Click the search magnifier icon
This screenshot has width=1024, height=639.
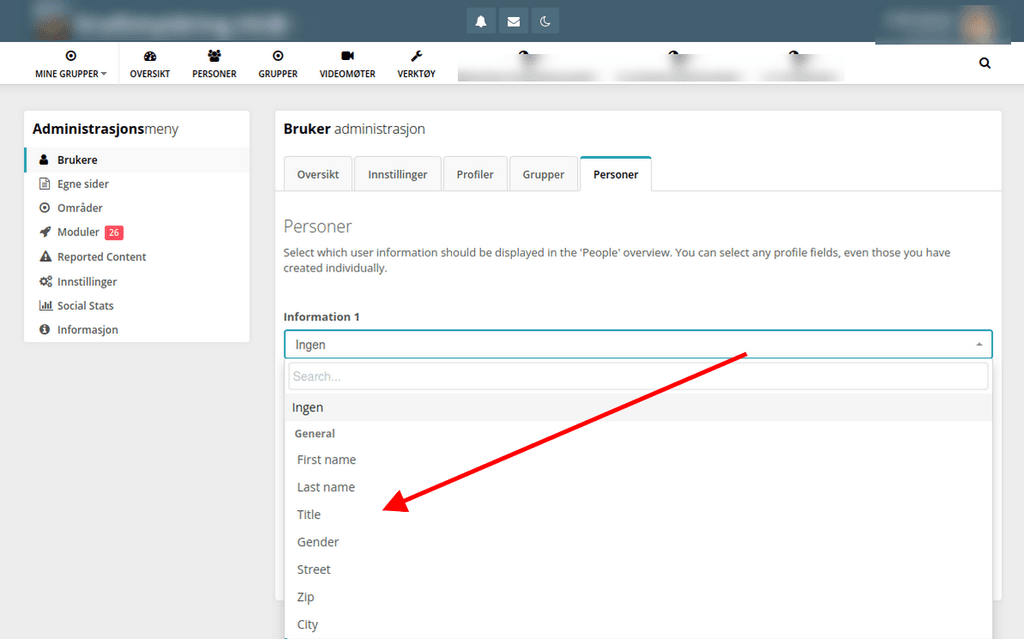(x=985, y=63)
